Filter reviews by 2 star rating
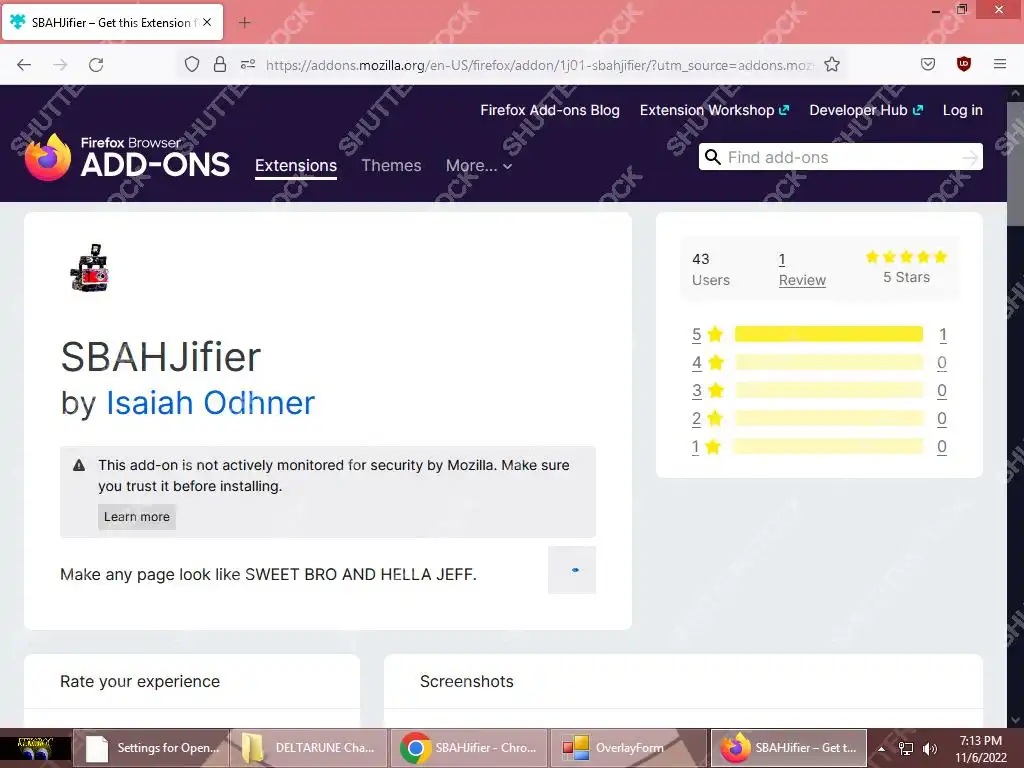 click(x=707, y=419)
